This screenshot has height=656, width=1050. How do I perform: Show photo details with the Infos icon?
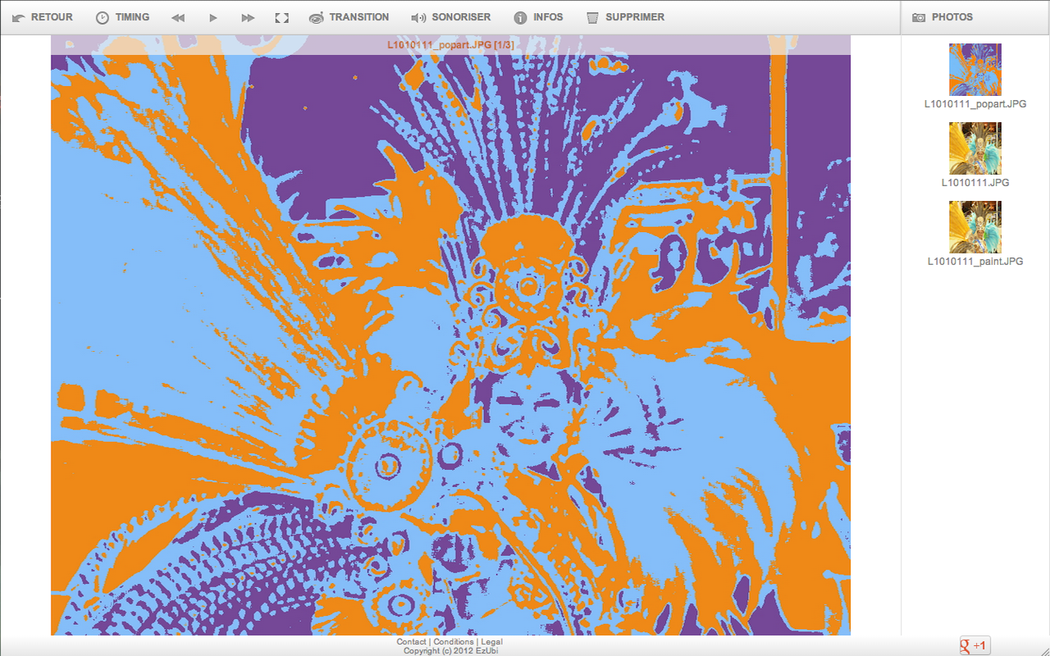point(520,18)
